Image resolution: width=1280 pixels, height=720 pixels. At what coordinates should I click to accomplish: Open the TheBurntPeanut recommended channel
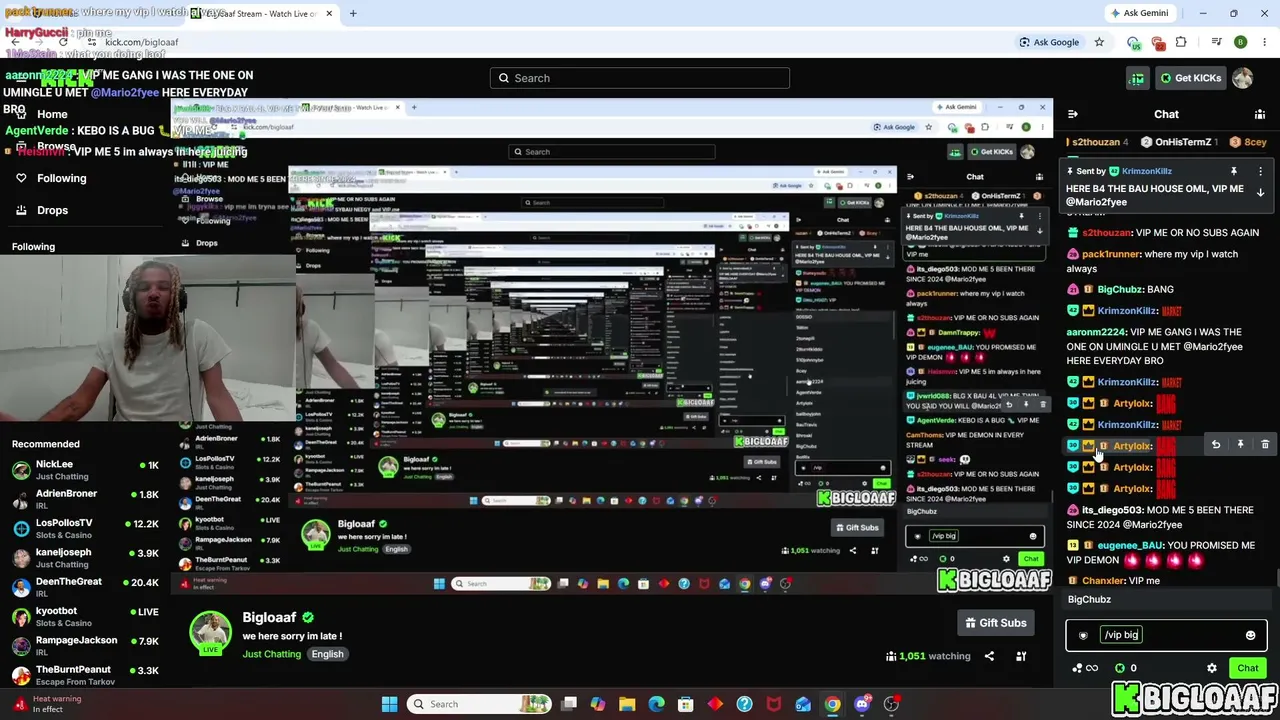(85, 675)
